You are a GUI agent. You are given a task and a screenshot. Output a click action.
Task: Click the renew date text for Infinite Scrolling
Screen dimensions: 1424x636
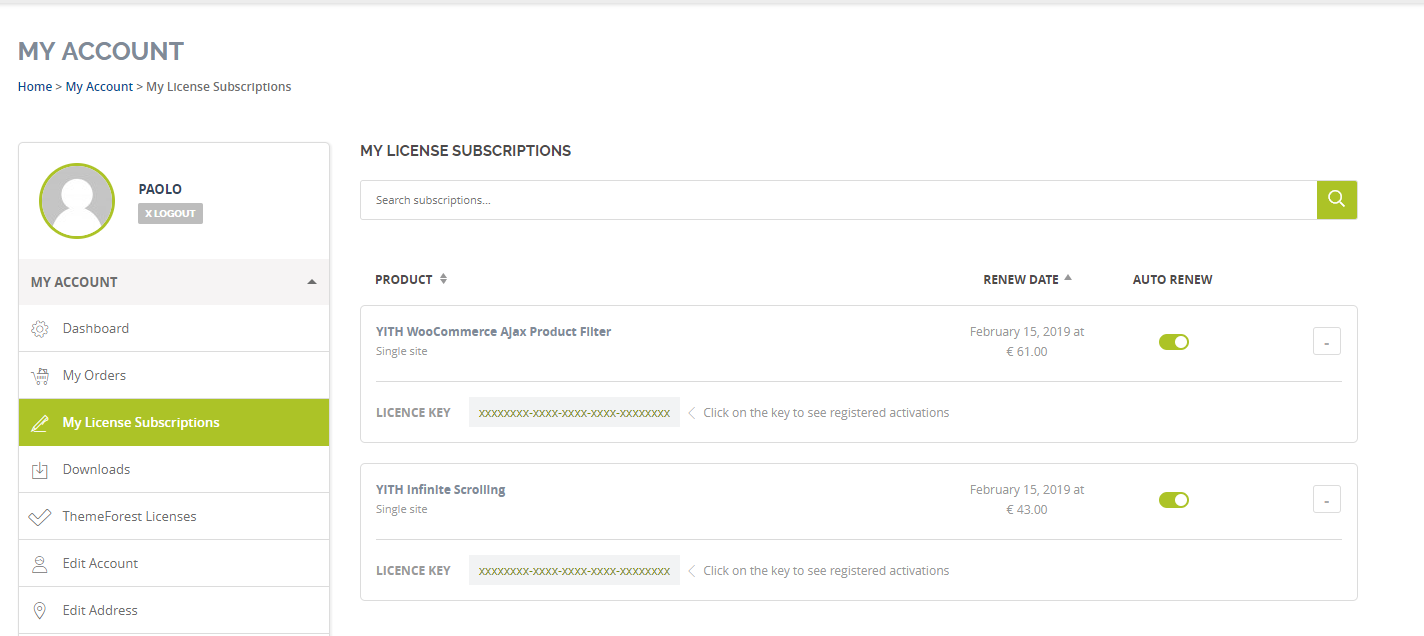[1027, 490]
